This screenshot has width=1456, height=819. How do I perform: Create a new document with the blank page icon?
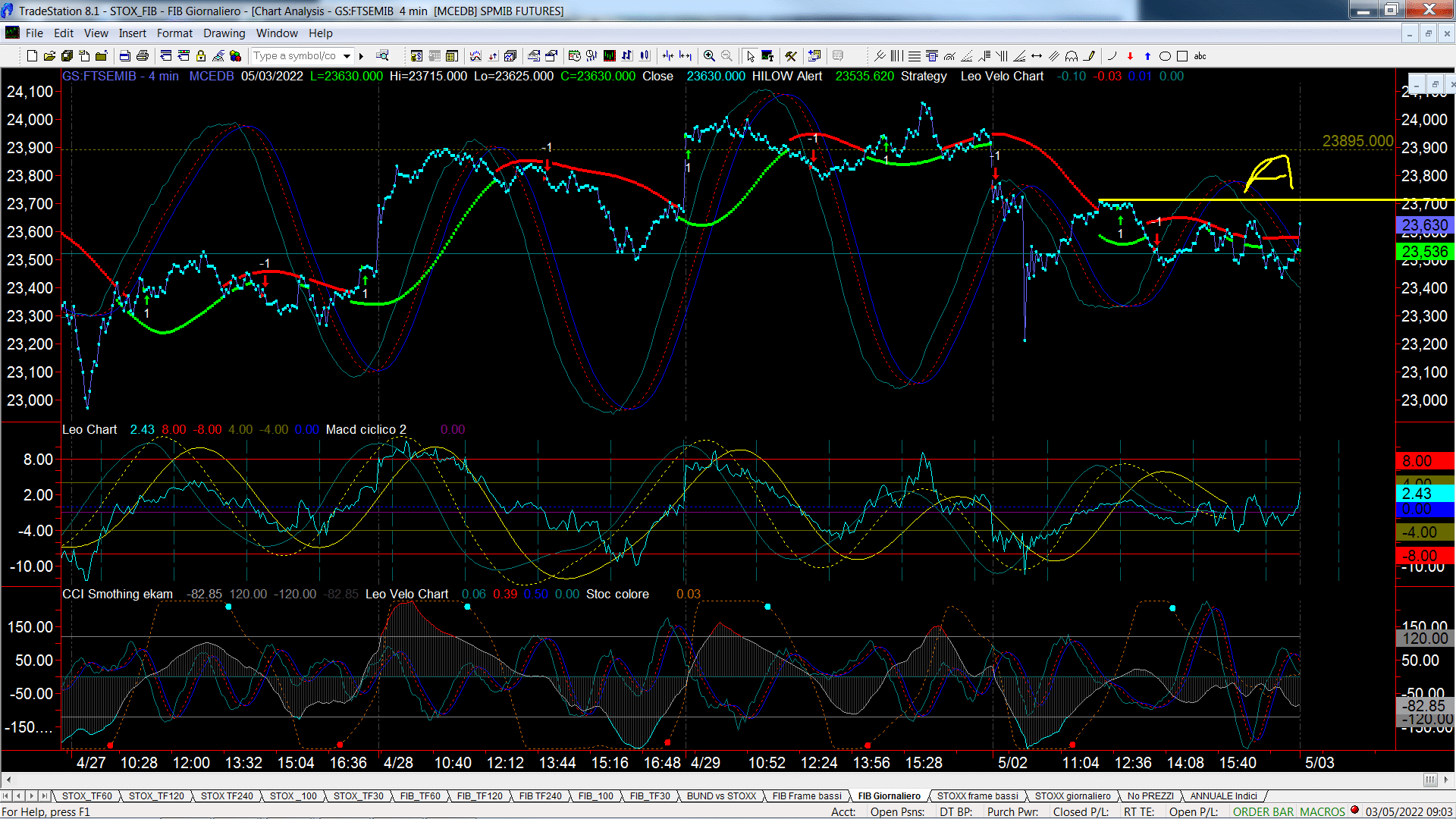tap(32, 56)
